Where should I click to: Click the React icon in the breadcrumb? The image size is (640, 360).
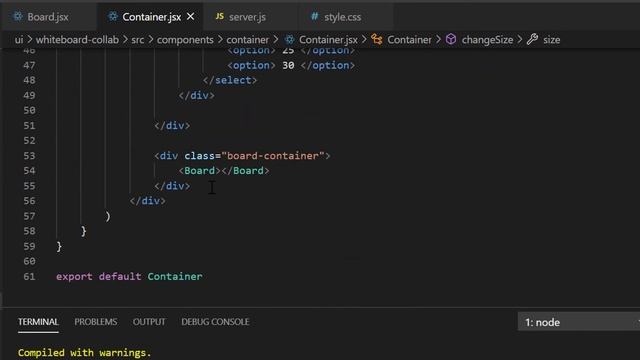[289, 40]
